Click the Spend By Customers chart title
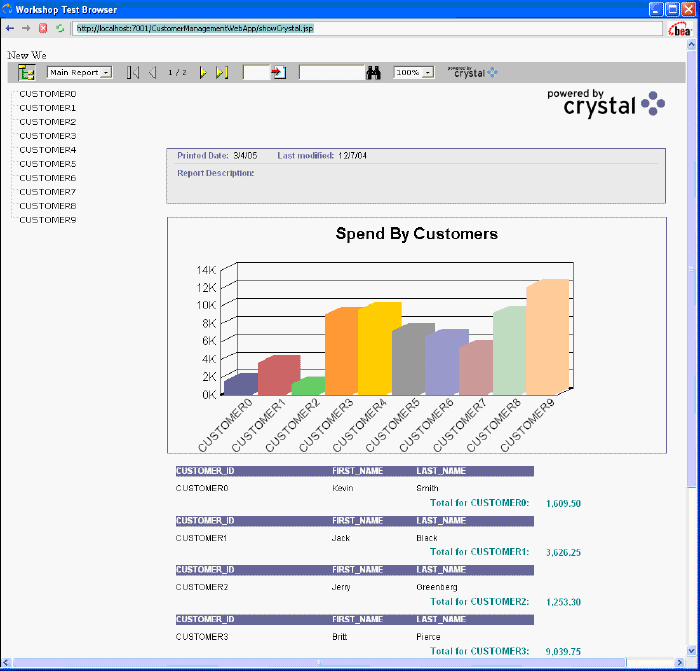 click(x=417, y=233)
